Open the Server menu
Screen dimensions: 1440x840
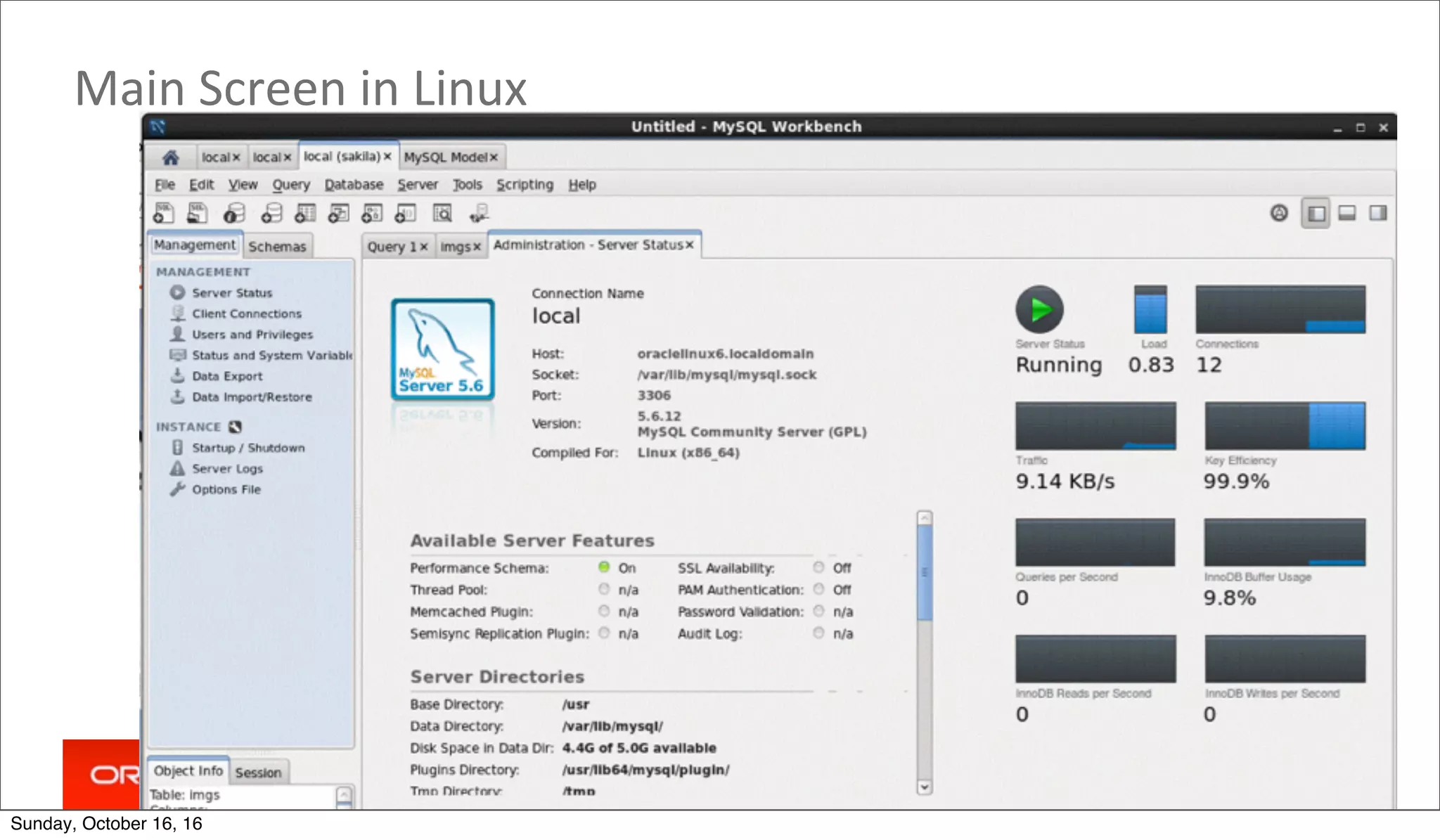click(418, 185)
